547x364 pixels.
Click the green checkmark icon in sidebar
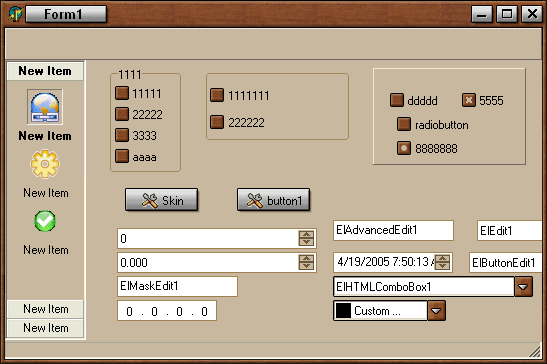pos(45,221)
